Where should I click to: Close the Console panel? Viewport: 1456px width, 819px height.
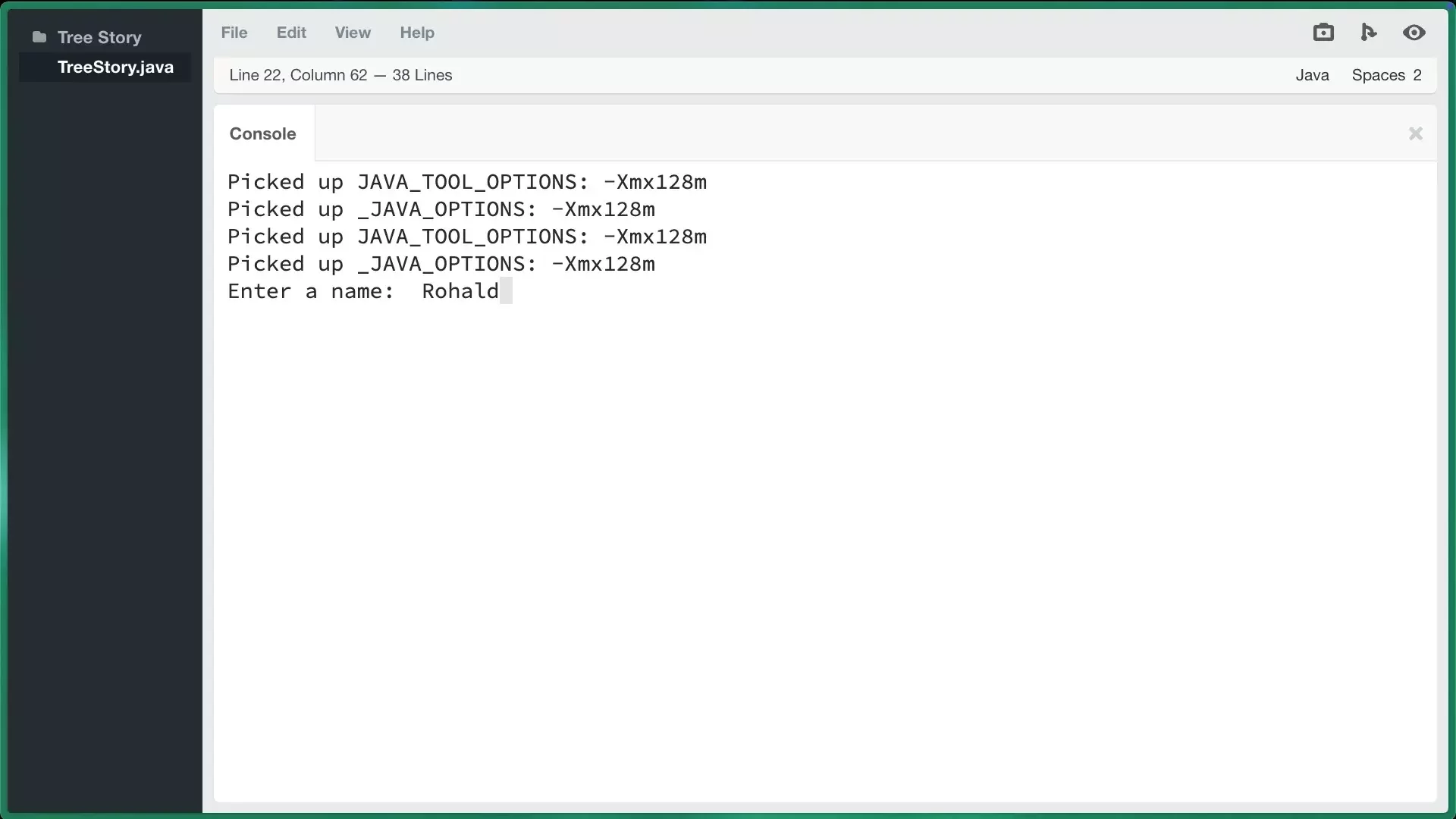click(1415, 133)
